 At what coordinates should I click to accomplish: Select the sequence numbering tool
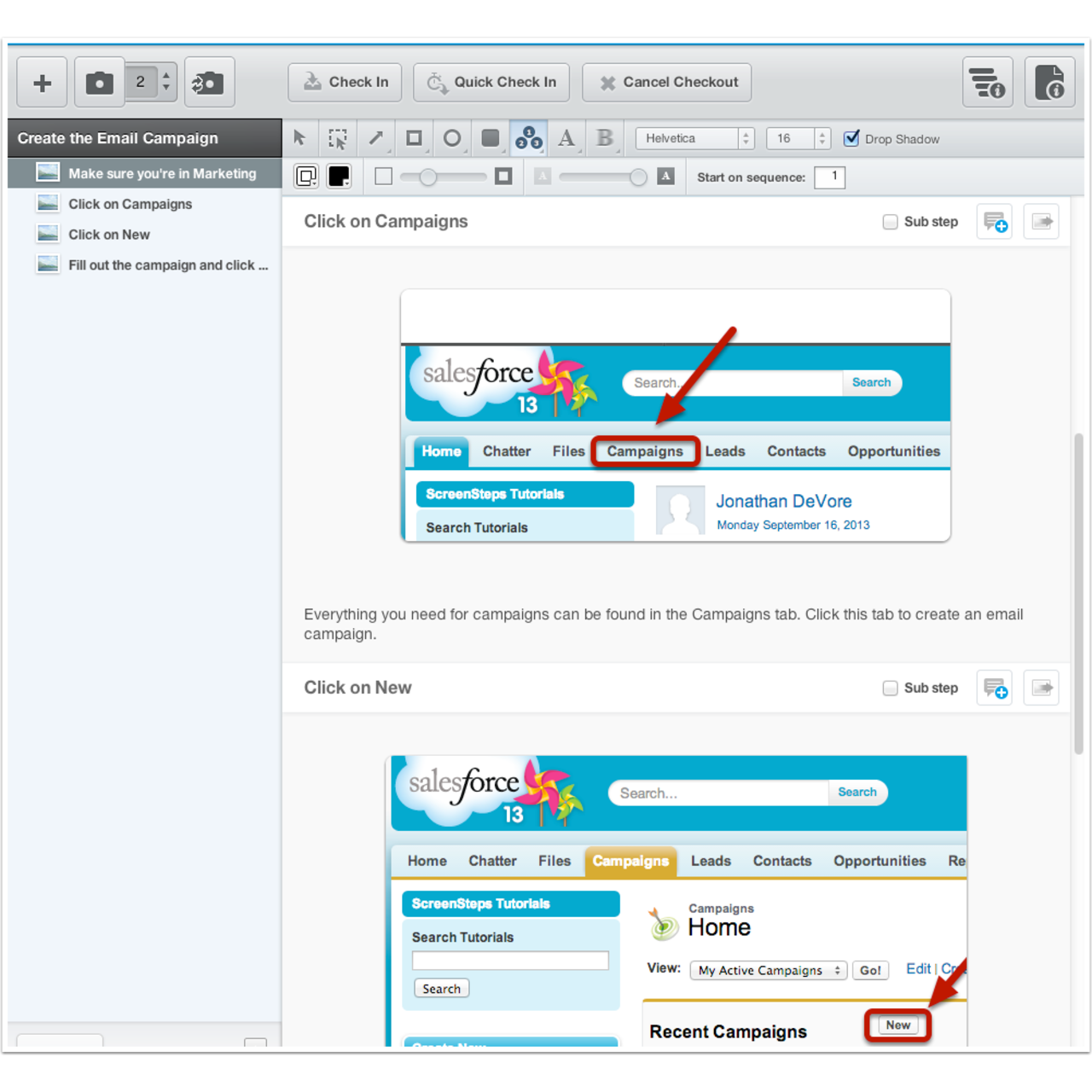pos(529,137)
